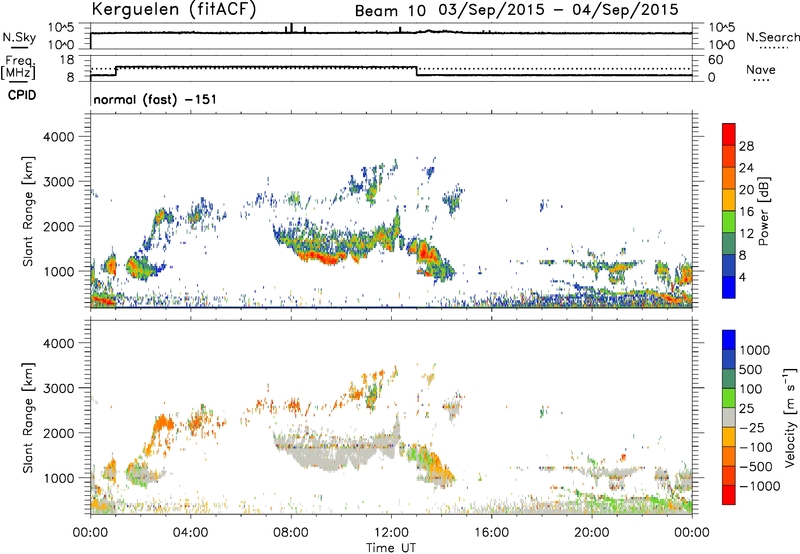Screen dimensions: 800x554
Task: Click the orange echo patch near 03:00 in velocity panel
Action: coord(162,424)
